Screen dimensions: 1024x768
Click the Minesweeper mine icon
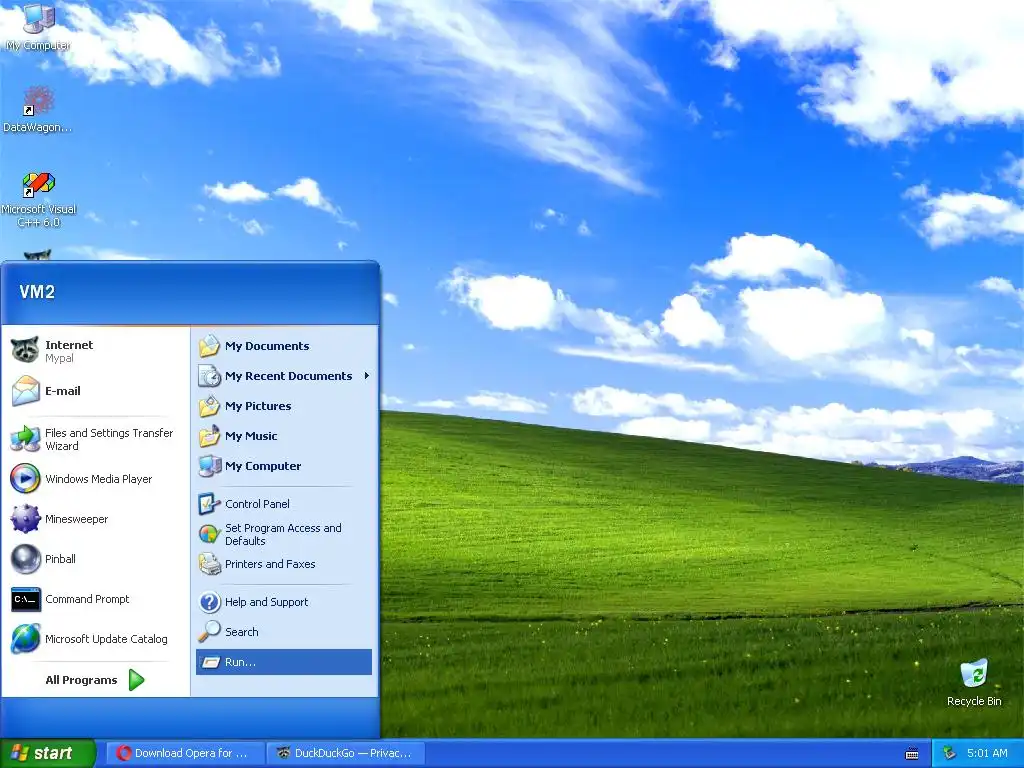pos(25,519)
